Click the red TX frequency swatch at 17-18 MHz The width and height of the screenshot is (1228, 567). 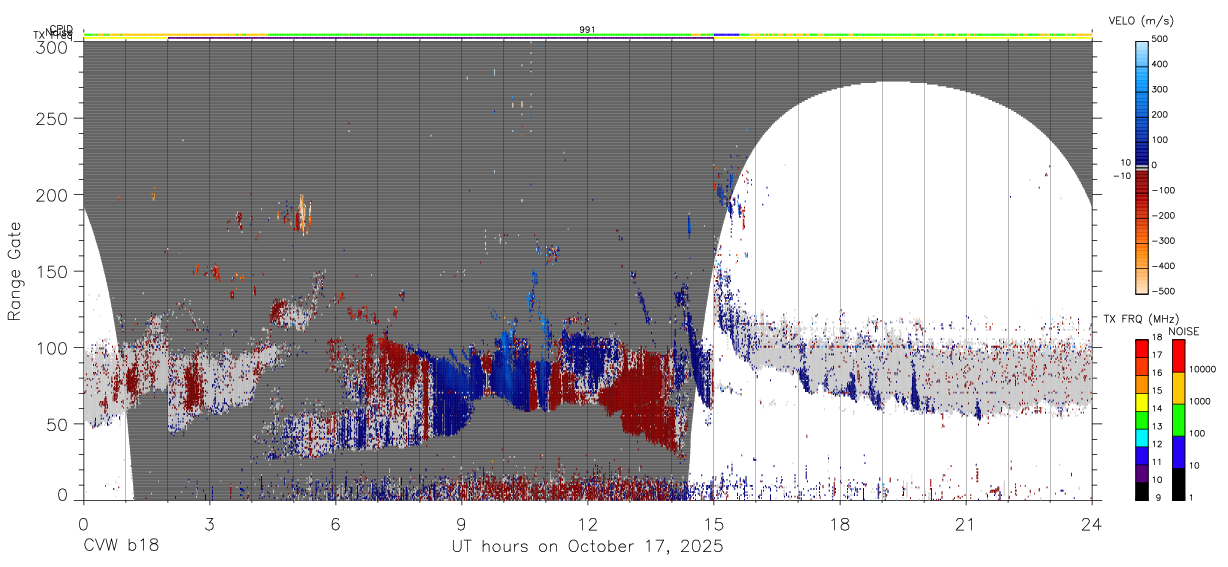point(1141,348)
